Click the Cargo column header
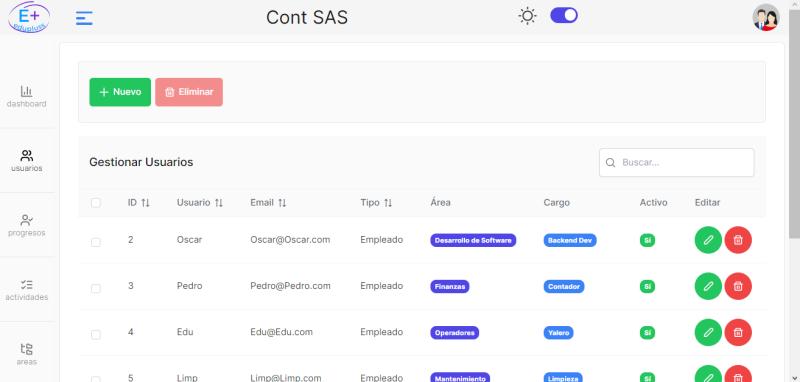This screenshot has width=800, height=382. click(556, 202)
